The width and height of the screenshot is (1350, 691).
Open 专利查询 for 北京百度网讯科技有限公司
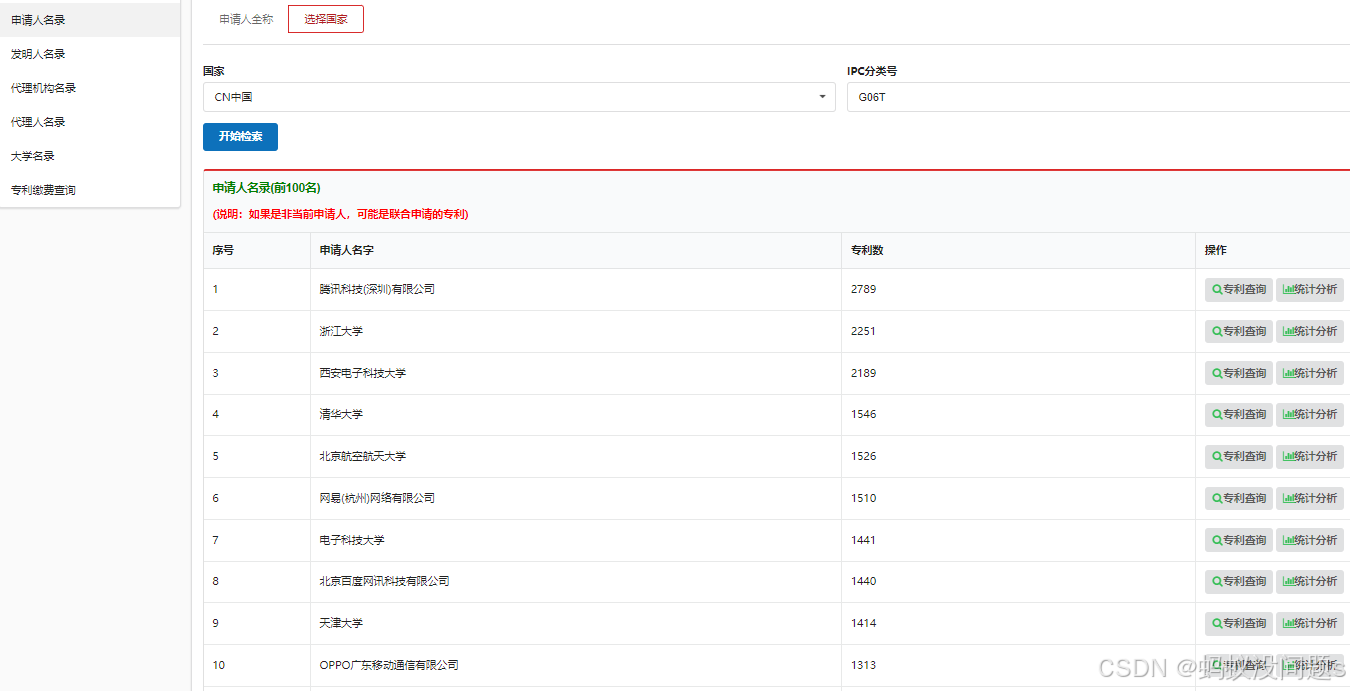[1238, 581]
